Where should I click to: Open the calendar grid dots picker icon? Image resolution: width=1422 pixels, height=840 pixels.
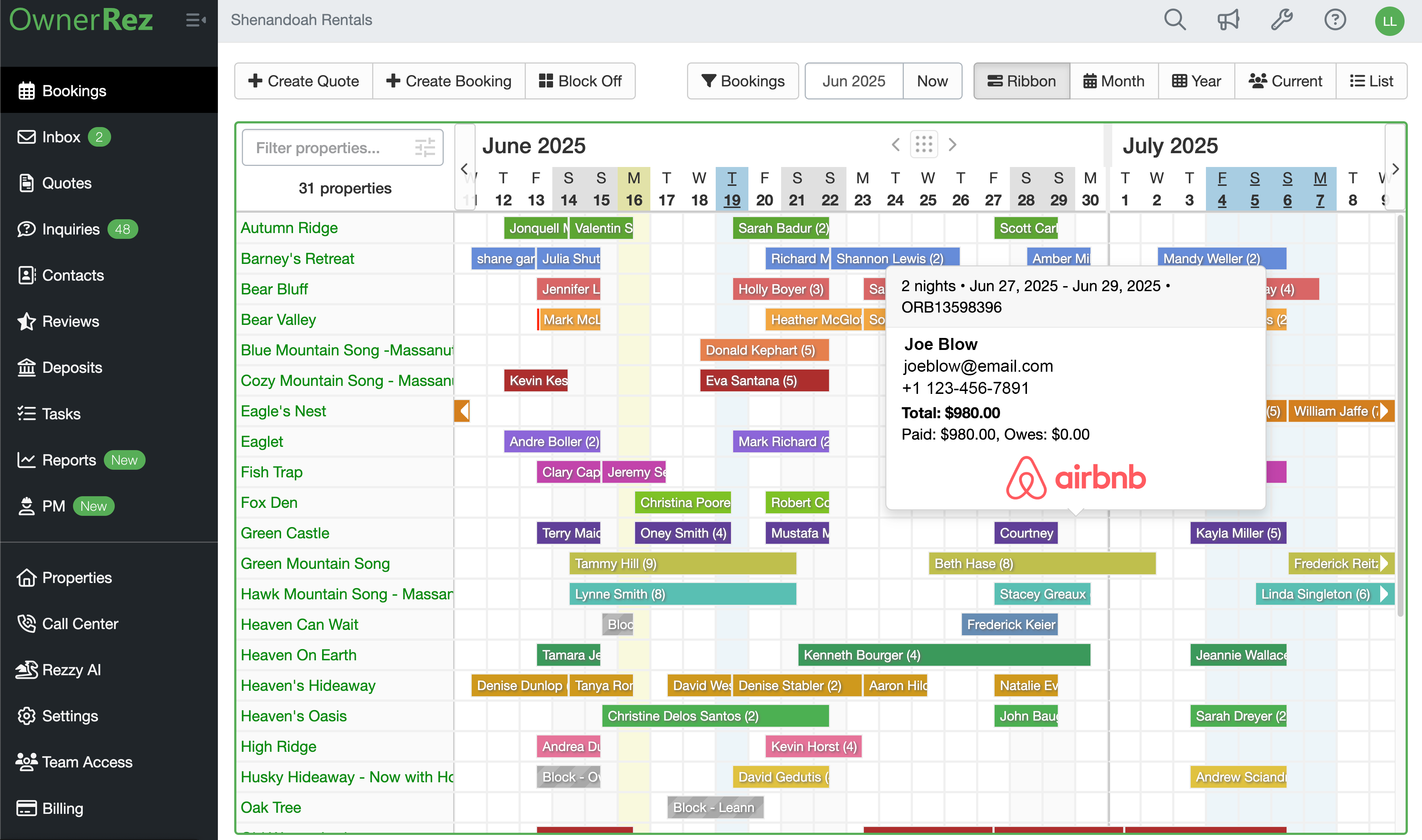924,144
